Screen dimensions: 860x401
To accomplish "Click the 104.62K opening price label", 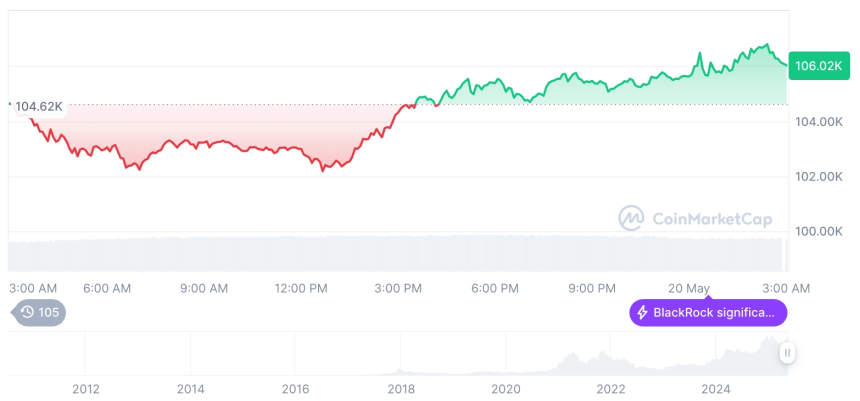I will (38, 105).
